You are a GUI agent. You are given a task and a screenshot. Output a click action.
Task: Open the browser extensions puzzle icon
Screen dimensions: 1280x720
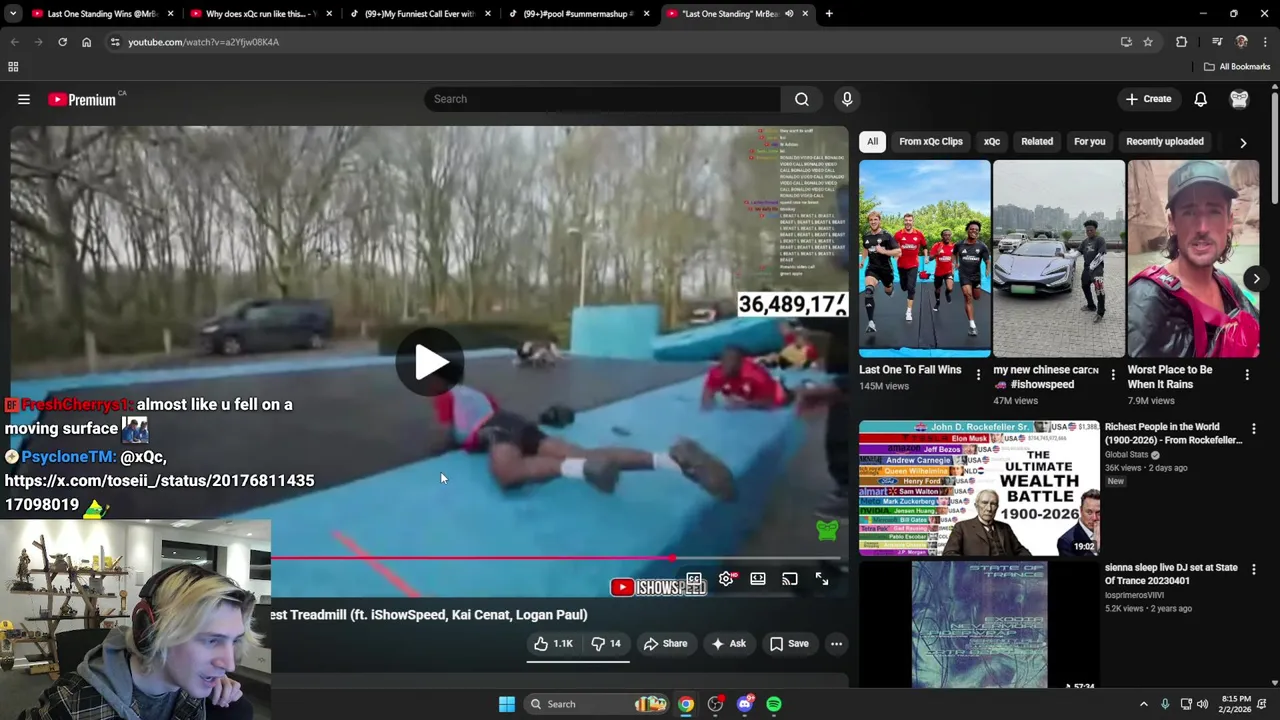(1182, 42)
